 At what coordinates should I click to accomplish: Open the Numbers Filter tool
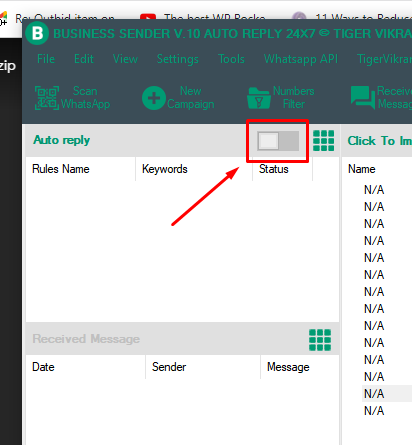tap(281, 98)
